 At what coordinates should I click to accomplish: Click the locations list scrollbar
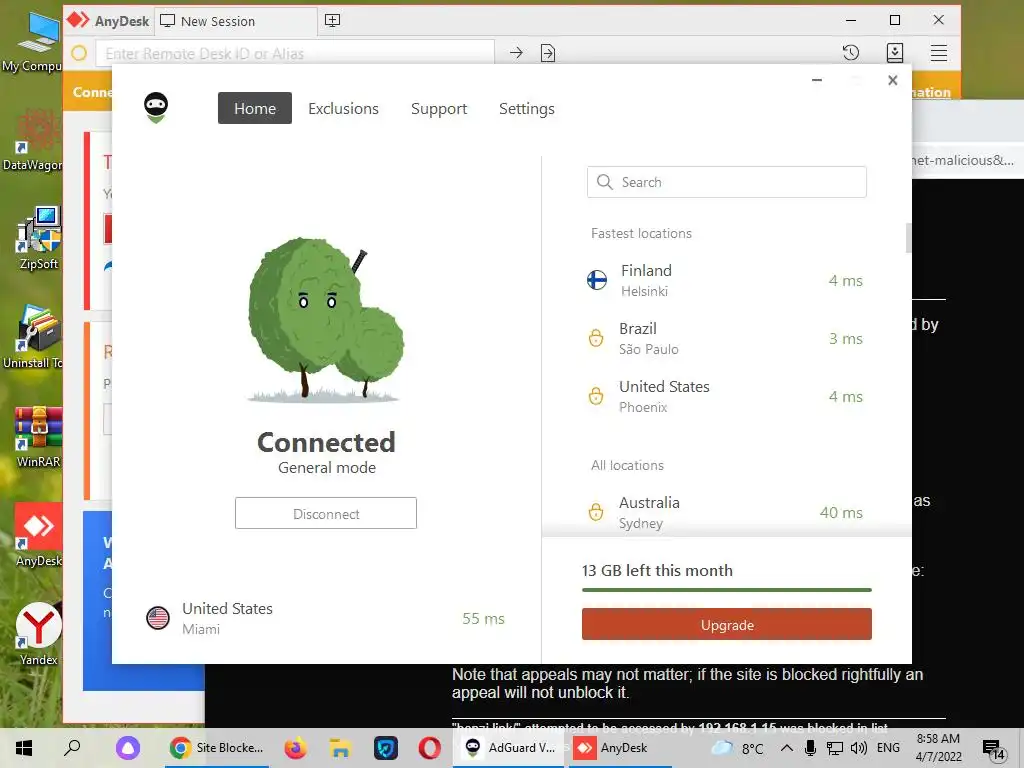(908, 238)
